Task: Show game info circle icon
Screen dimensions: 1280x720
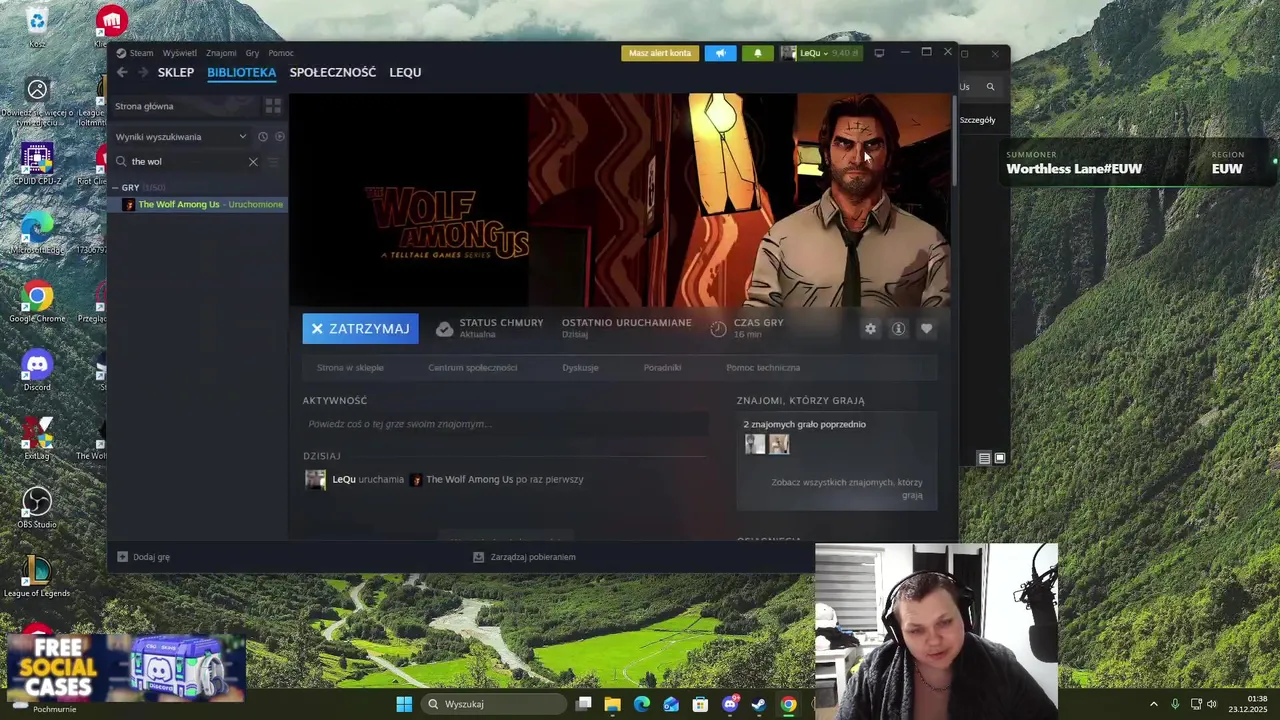Action: pyautogui.click(x=898, y=329)
